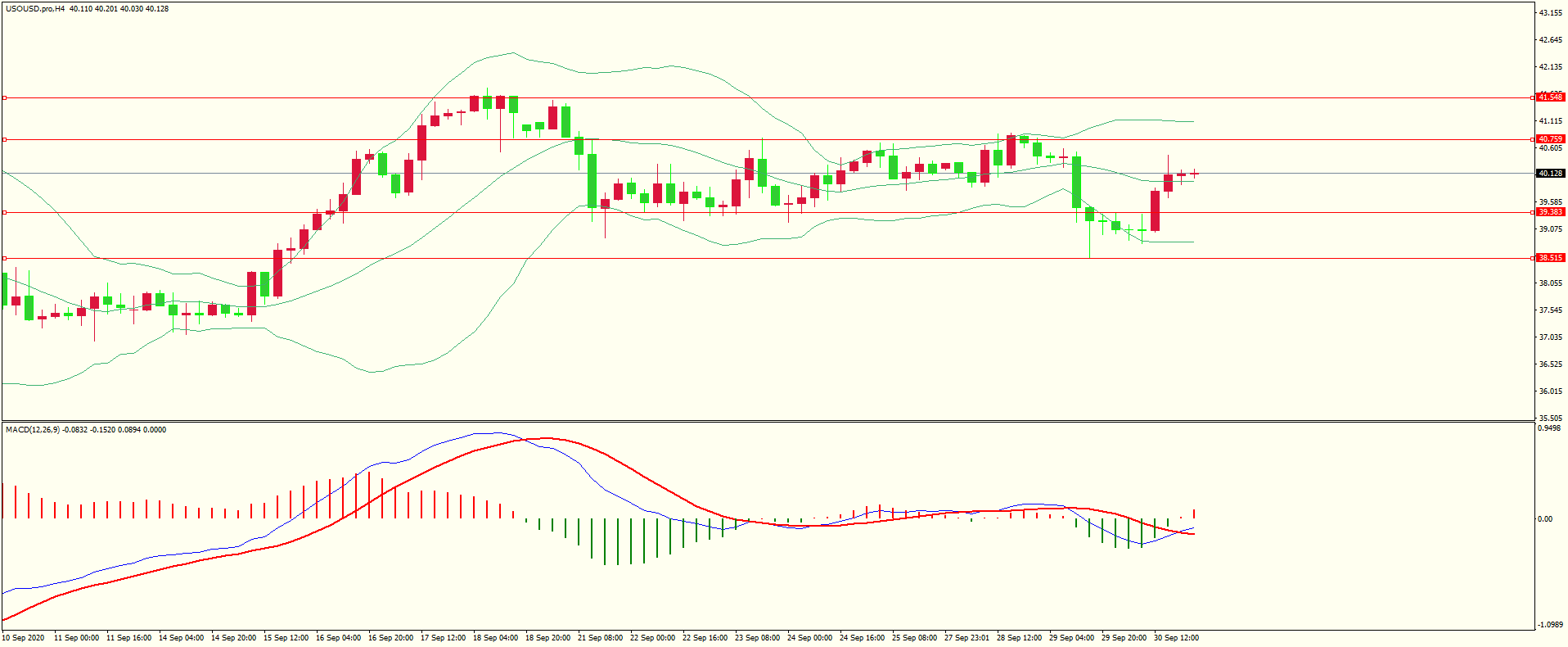Click left anchor handle of 39.383 line
1568x647 pixels.
(x=5, y=213)
